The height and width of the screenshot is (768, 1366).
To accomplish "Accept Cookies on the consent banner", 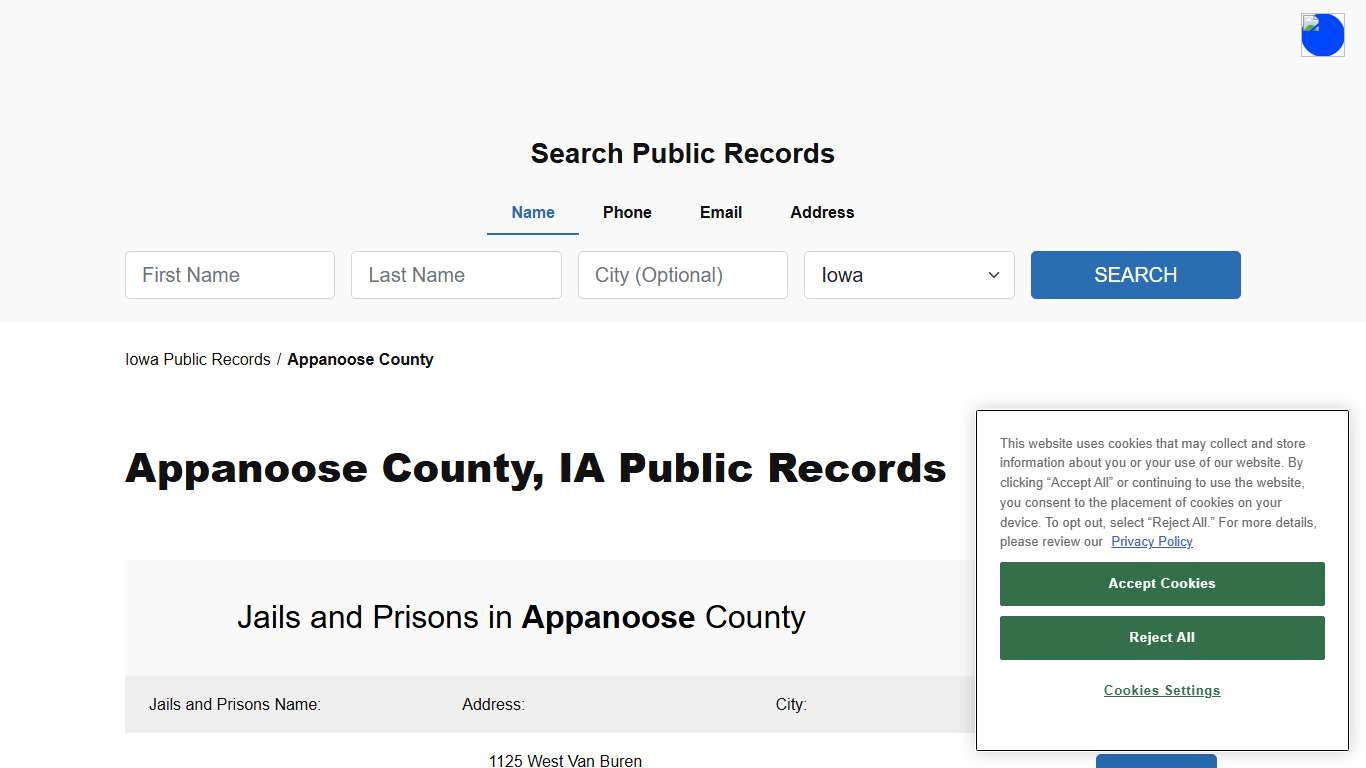I will point(1161,583).
